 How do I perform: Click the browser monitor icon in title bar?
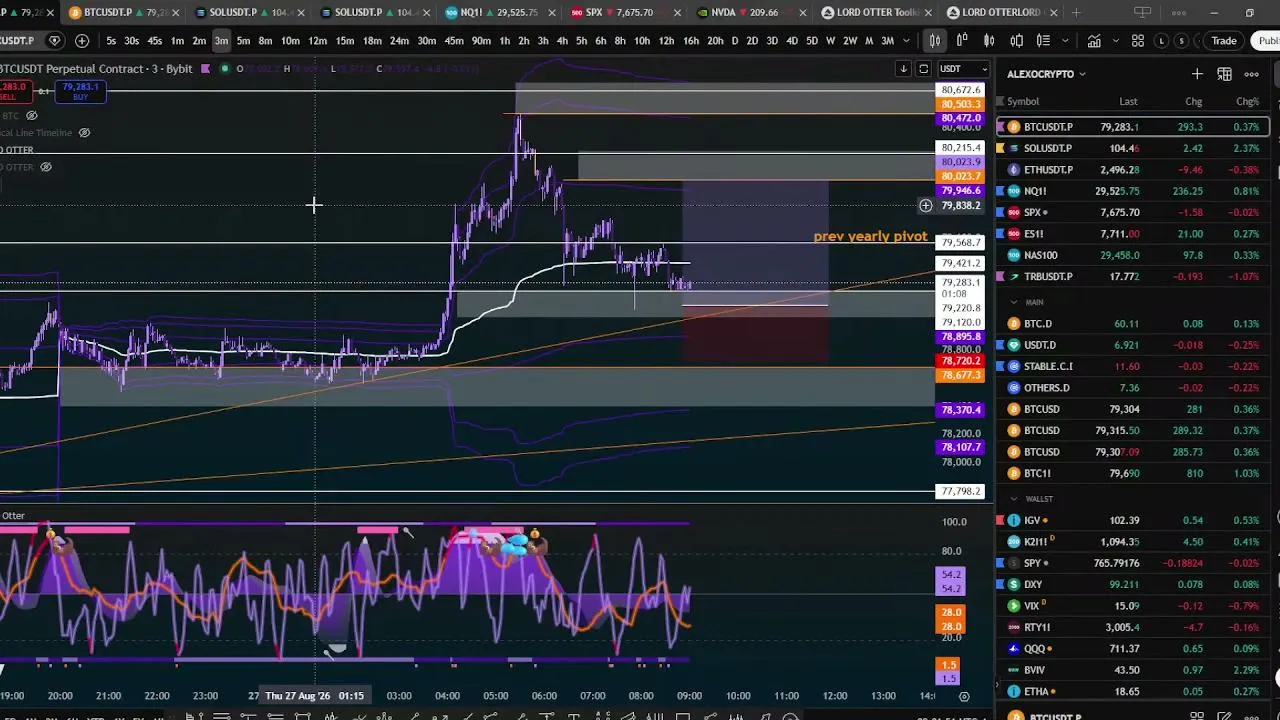point(1143,13)
